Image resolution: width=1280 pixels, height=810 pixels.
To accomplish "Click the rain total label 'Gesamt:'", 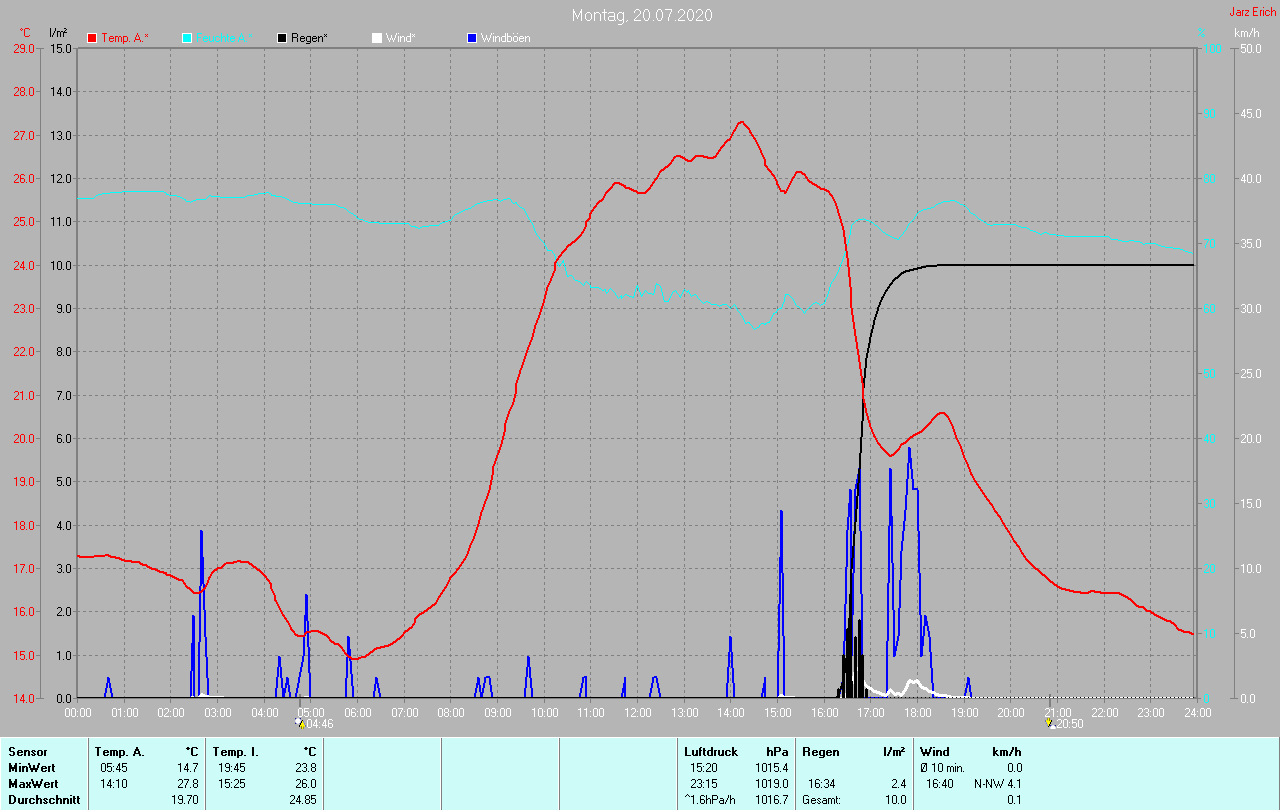I will (x=821, y=800).
